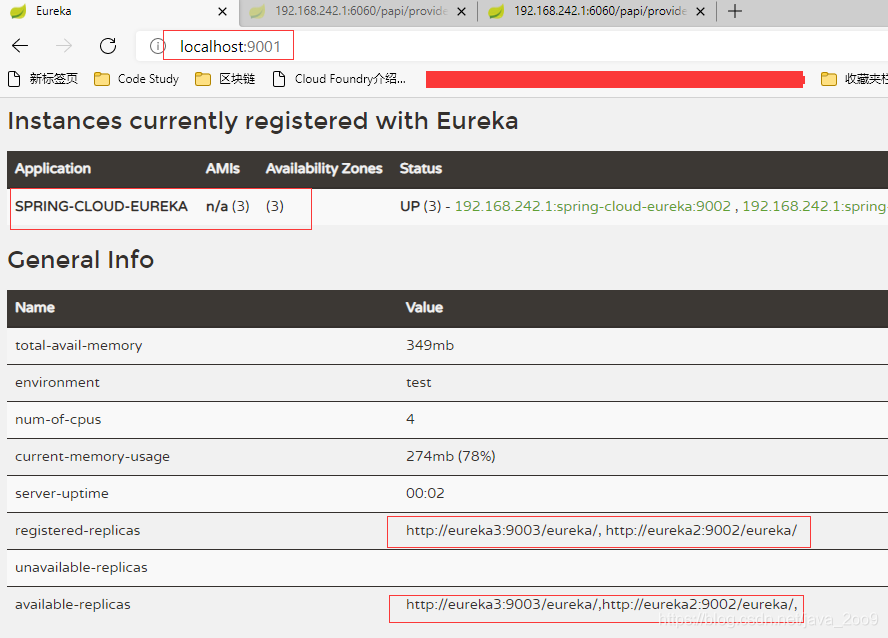
Task: Open the Cloud Foundry介绍 bookmark
Action: pyautogui.click(x=339, y=79)
